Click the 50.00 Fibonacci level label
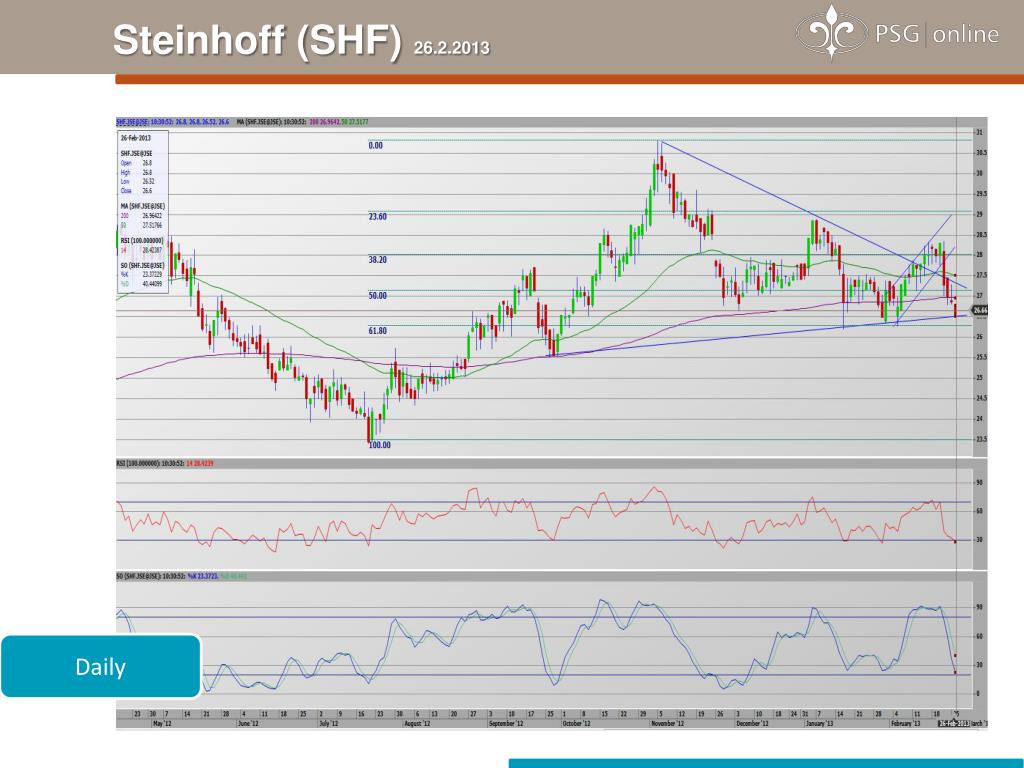The width and height of the screenshot is (1024, 768). pyautogui.click(x=377, y=296)
